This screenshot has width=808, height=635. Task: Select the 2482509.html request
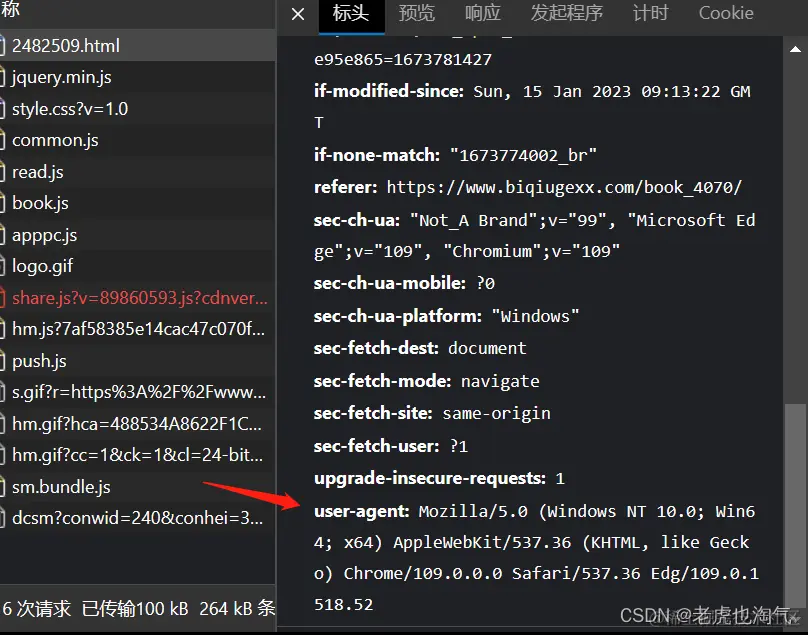[138, 46]
